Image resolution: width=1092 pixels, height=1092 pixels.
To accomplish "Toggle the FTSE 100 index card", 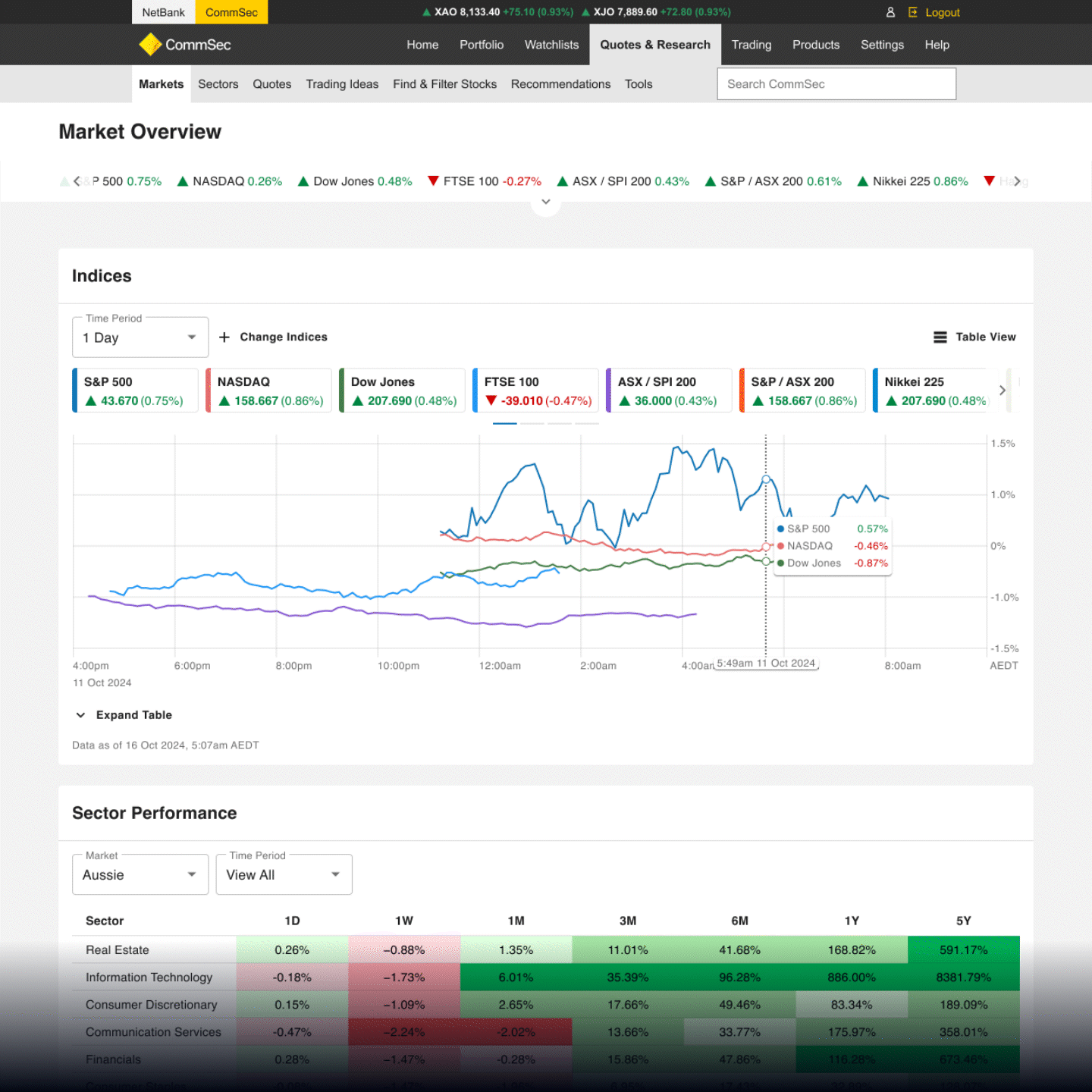I will coord(536,391).
